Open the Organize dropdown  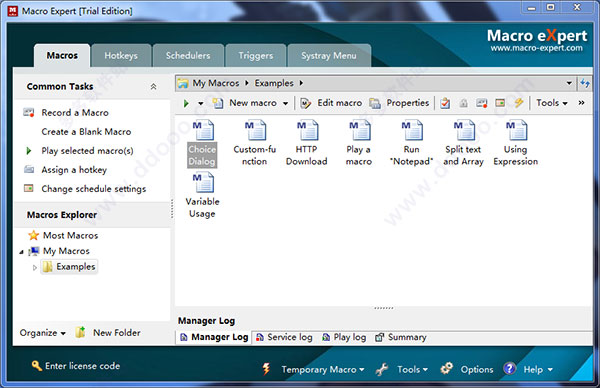tap(42, 333)
